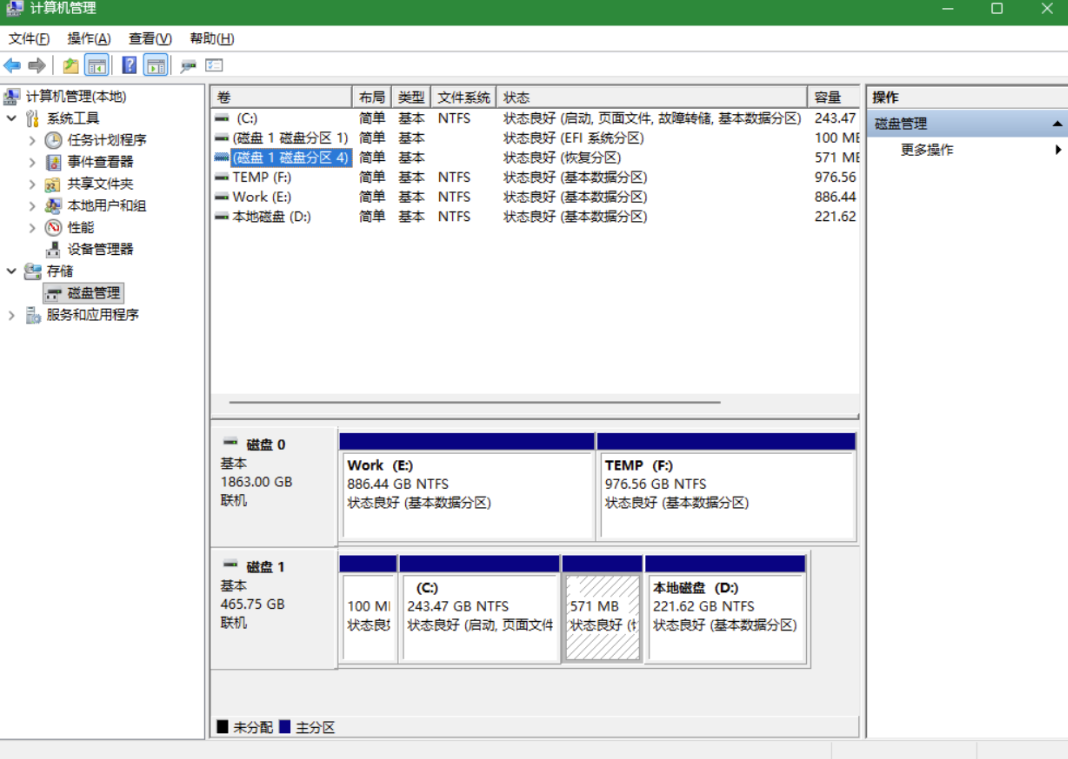Toggle the Show/Hide Console Tree icon

[97, 65]
